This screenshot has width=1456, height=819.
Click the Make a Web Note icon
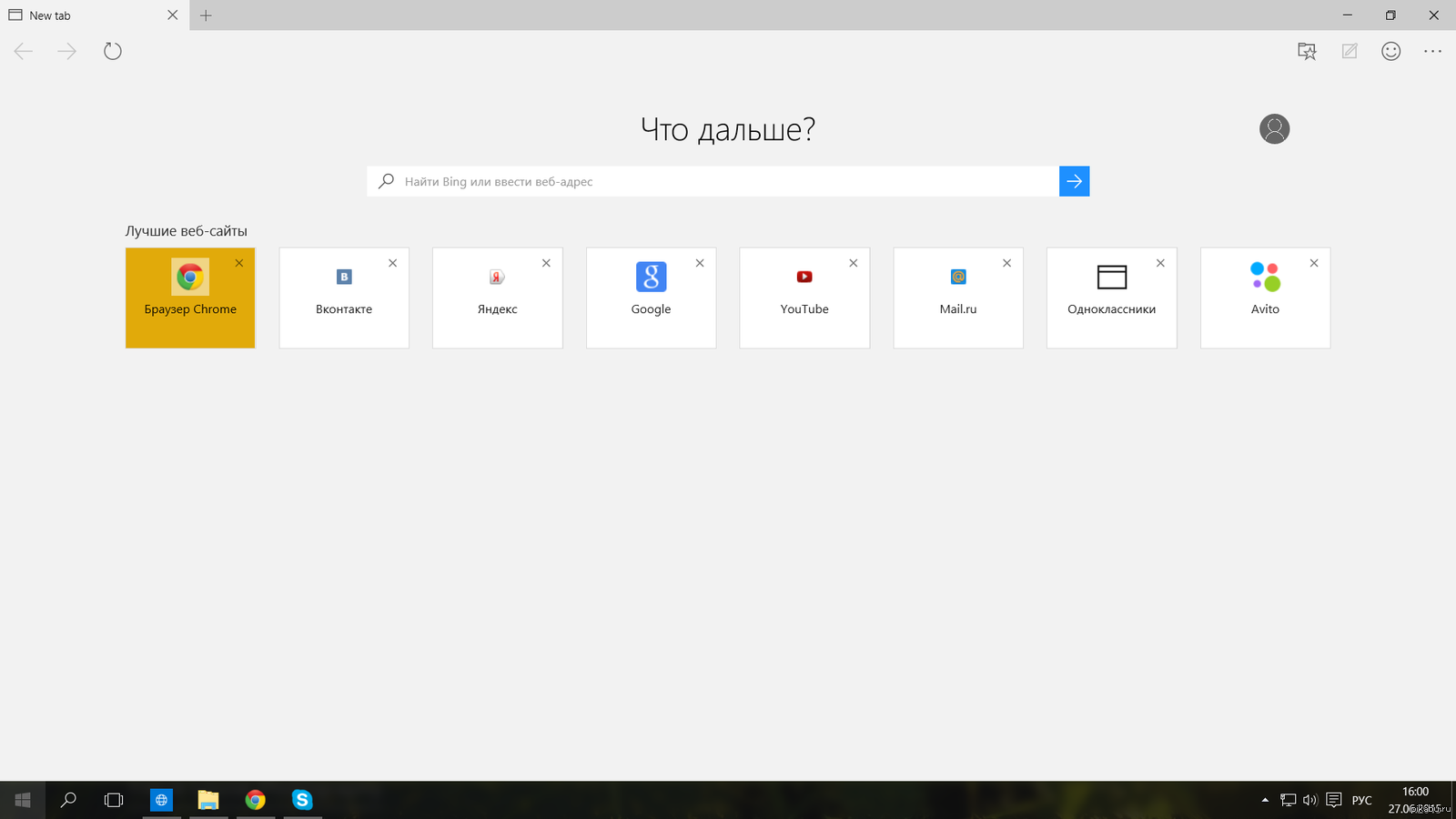point(1350,51)
